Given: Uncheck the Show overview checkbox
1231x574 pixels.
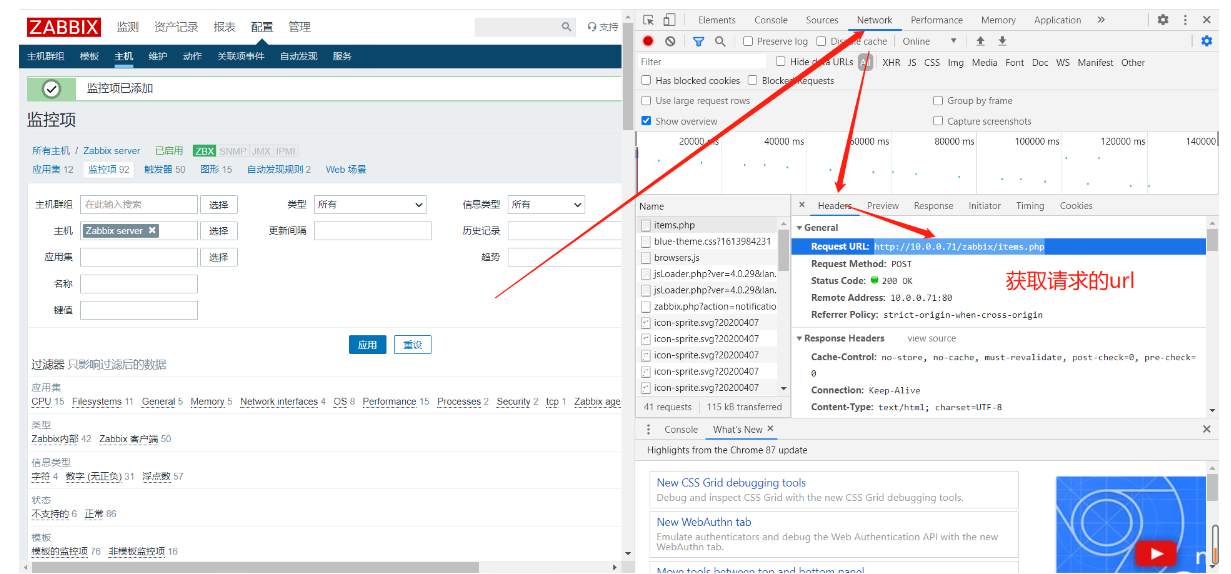Looking at the screenshot, I should [x=647, y=121].
